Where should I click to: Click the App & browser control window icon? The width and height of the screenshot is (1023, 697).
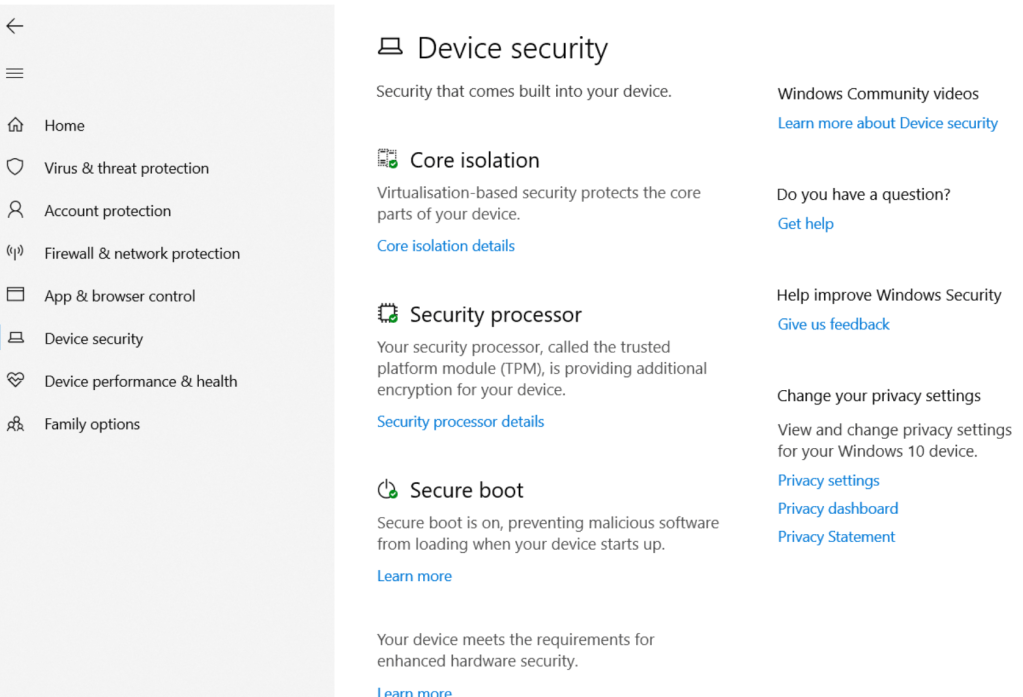click(x=15, y=295)
